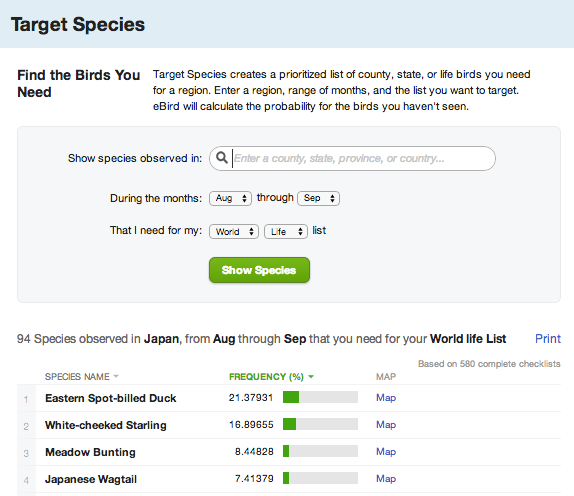Open the World region list dropdown
The width and height of the screenshot is (574, 496).
click(234, 231)
